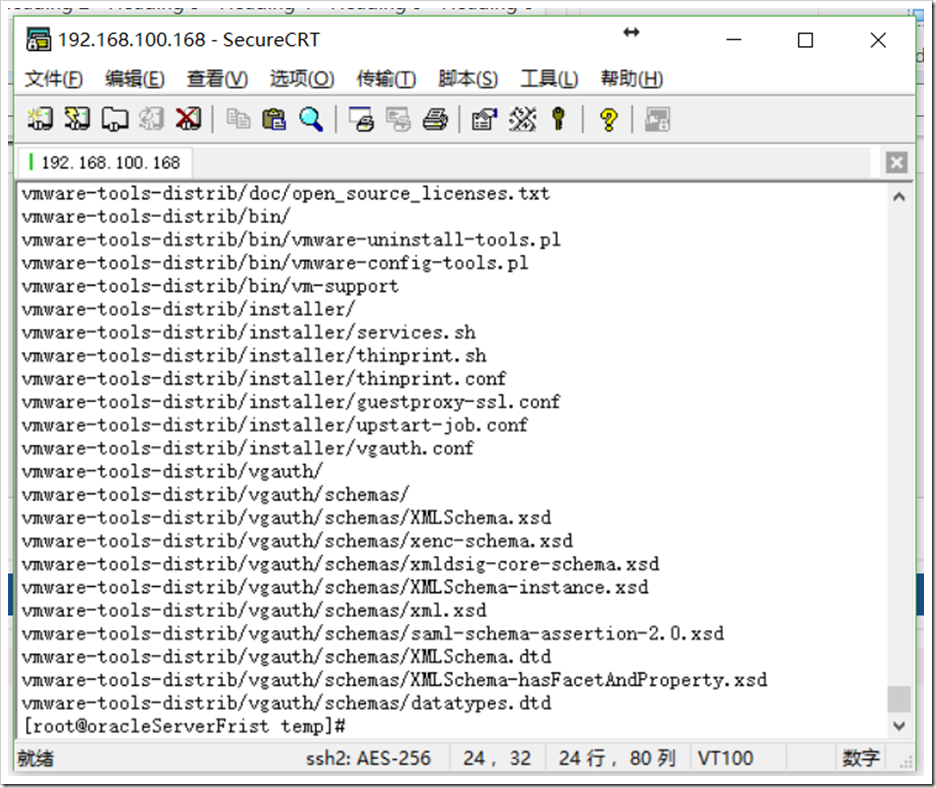Click the root@oracleServerFrist prompt line

pos(184,726)
